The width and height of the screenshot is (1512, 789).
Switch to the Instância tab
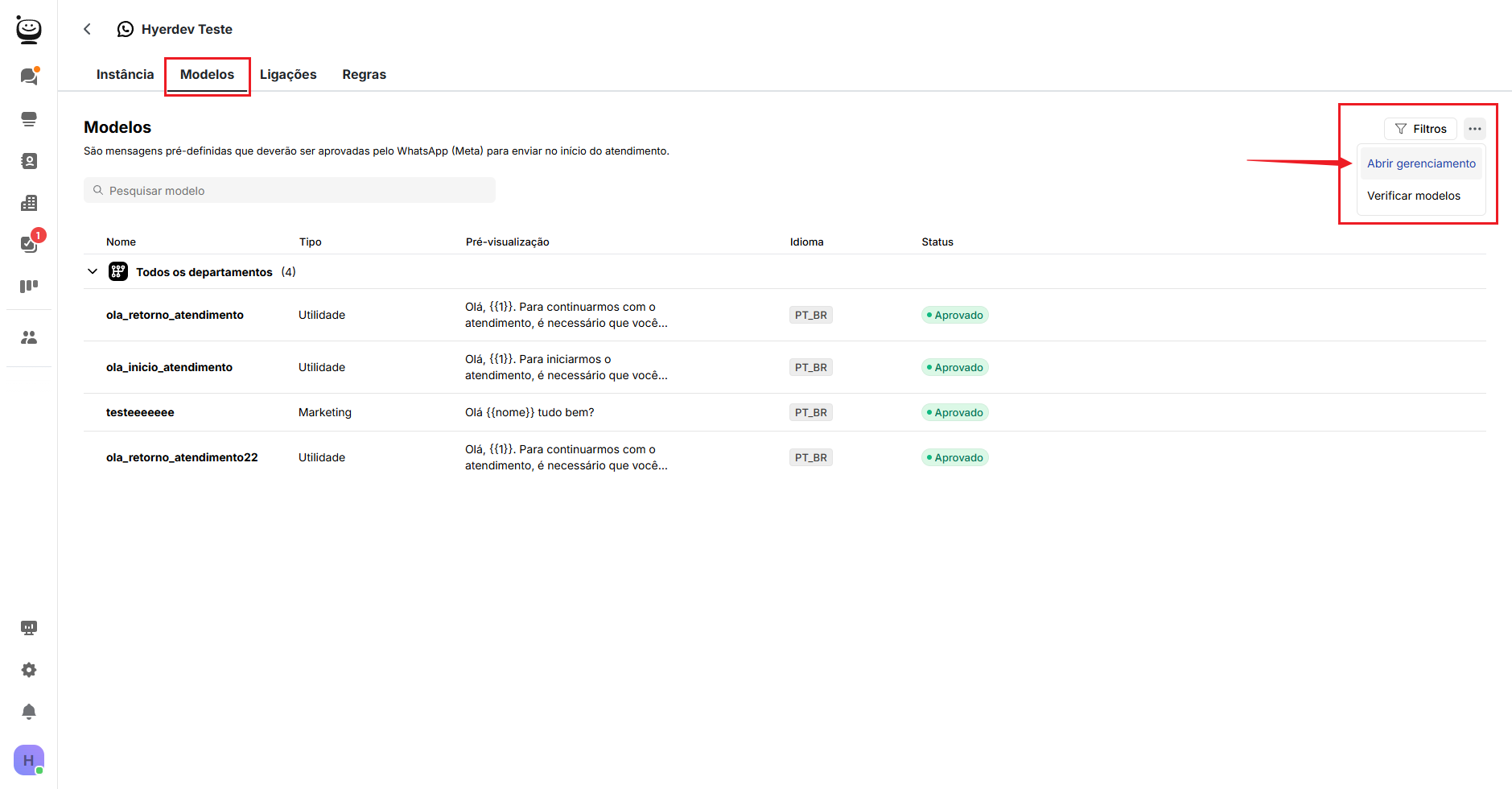125,74
